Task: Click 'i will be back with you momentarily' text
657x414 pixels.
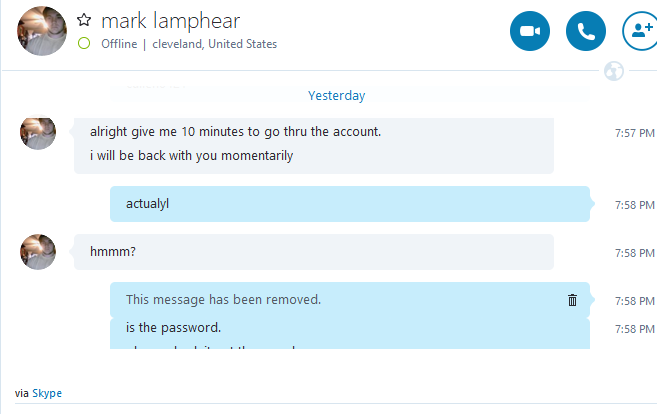Action: click(x=191, y=155)
